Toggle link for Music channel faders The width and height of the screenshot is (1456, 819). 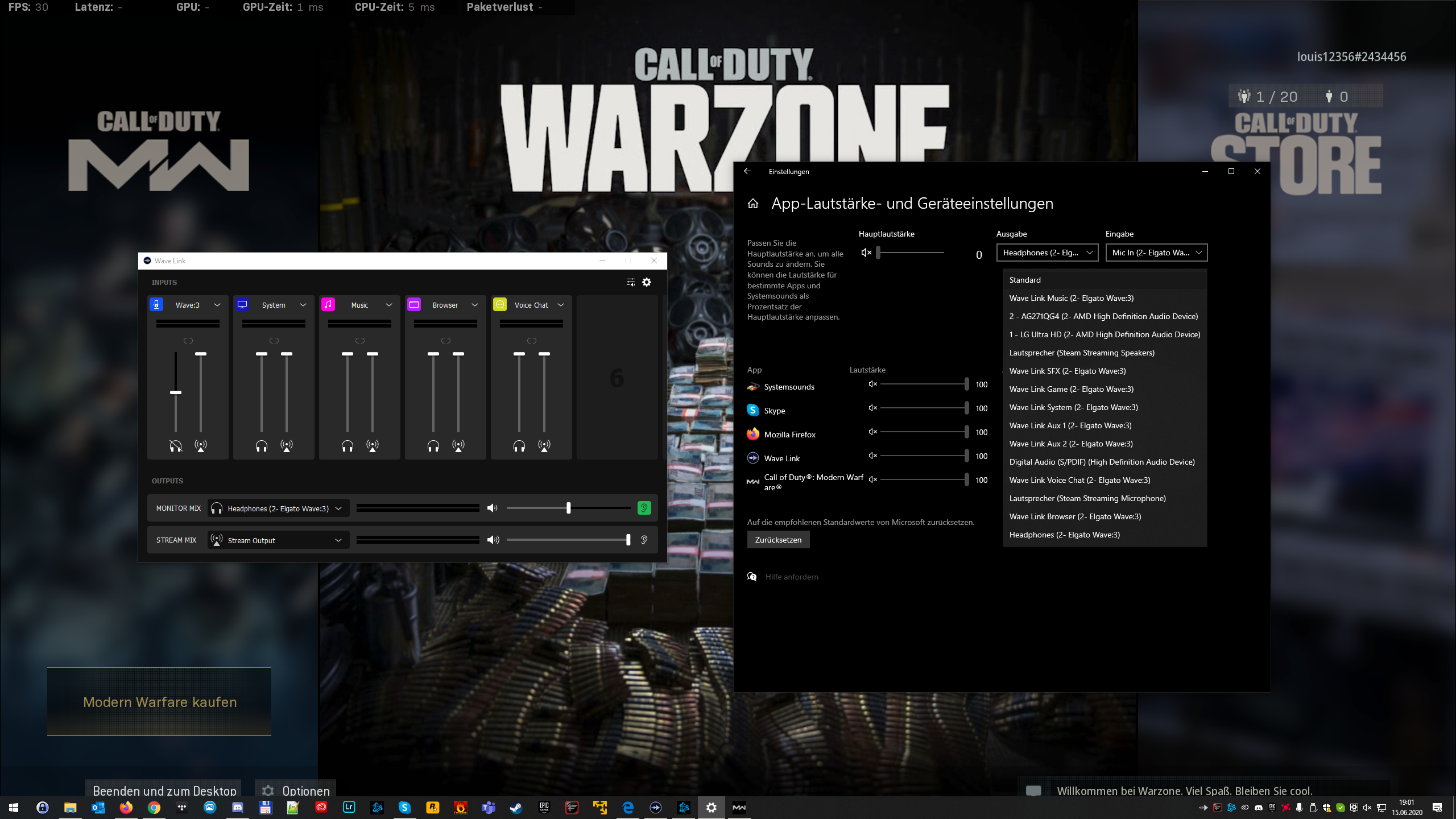[360, 341]
